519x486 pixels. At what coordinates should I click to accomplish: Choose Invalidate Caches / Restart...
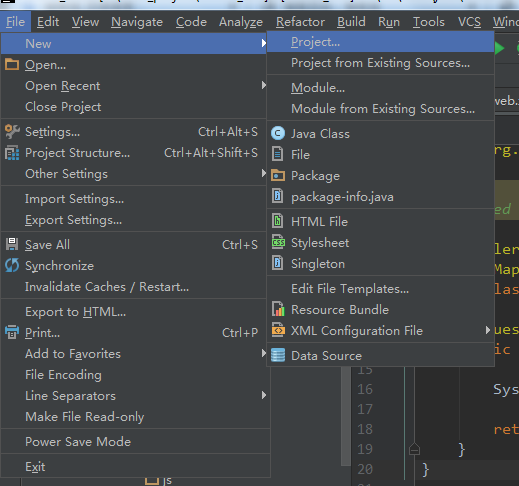pos(107,287)
